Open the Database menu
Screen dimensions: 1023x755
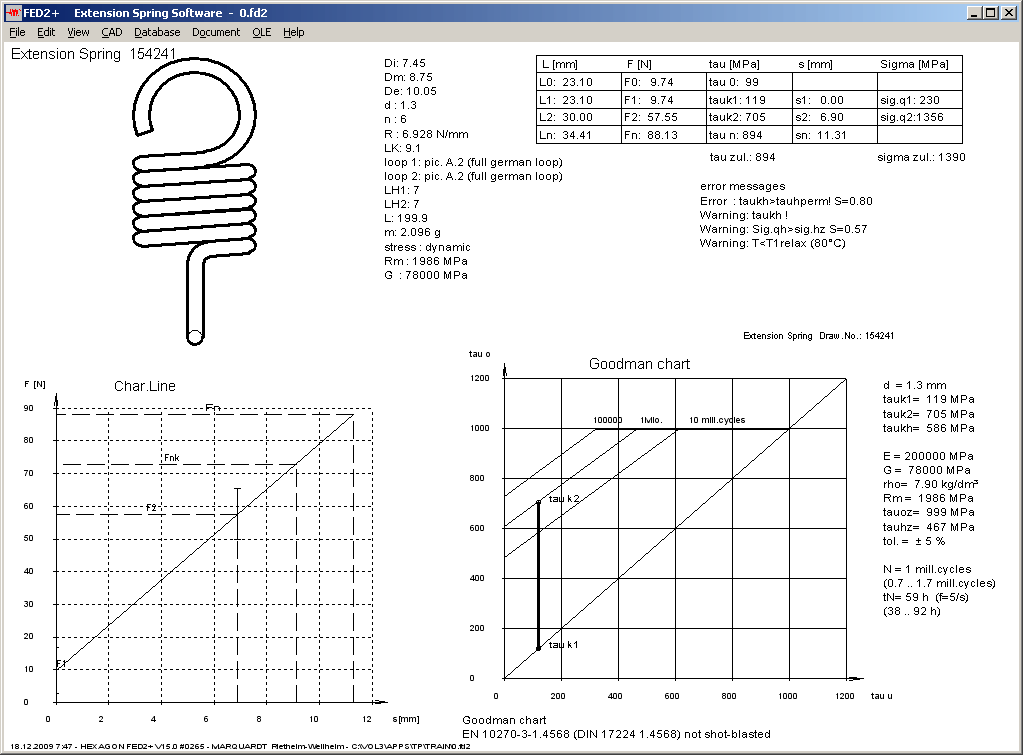(157, 32)
